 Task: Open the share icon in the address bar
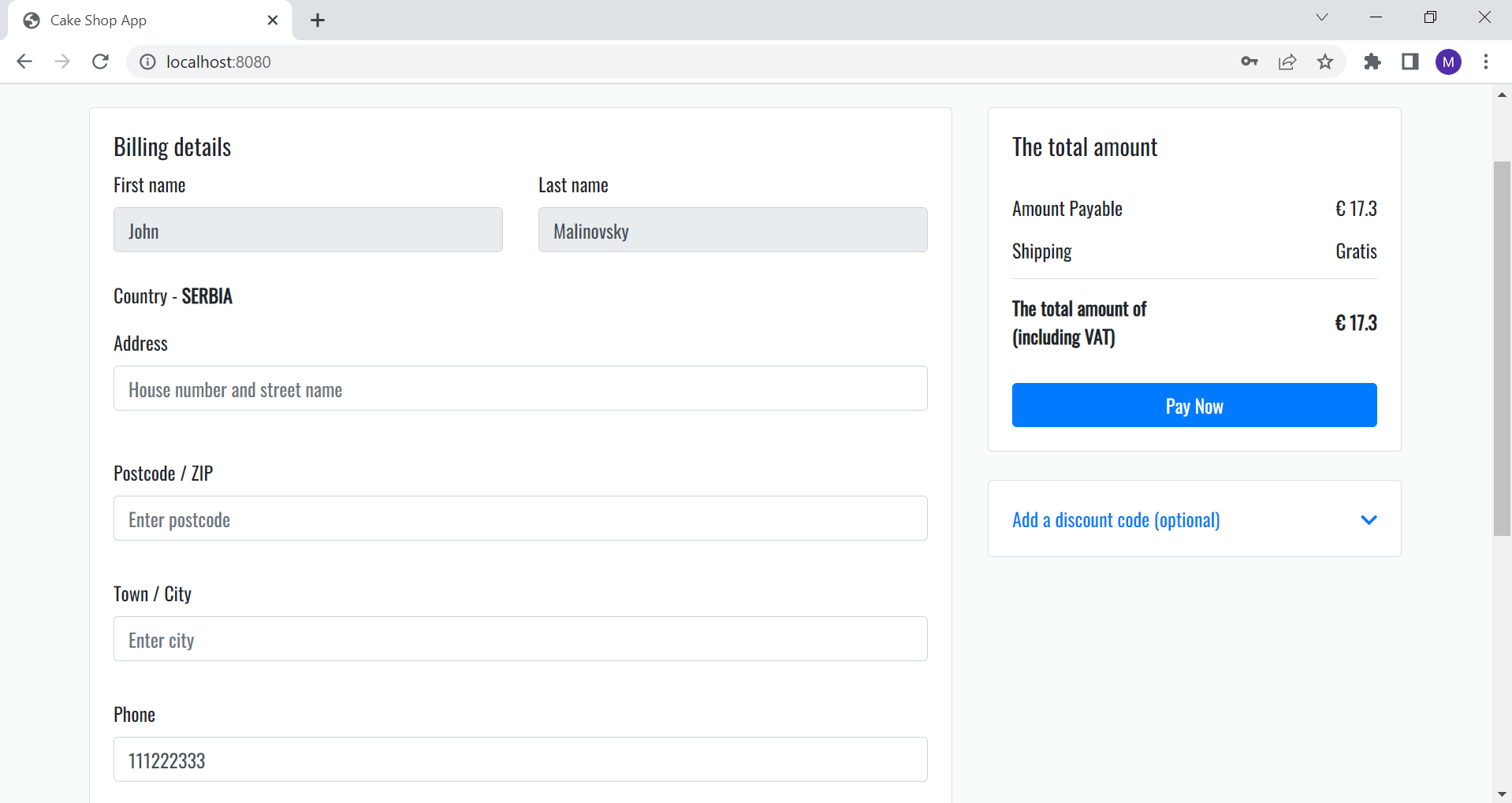pos(1287,61)
